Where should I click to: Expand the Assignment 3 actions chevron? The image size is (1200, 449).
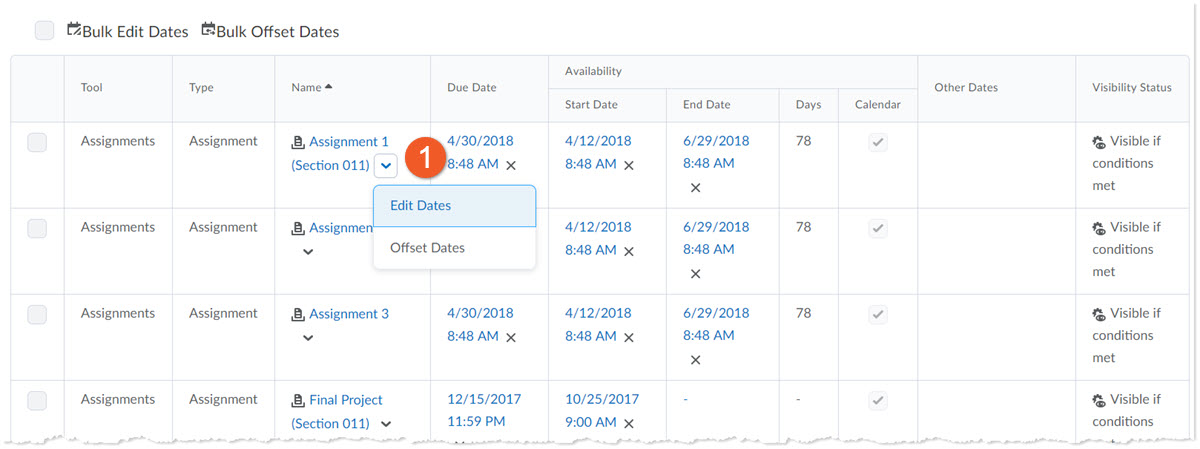pyautogui.click(x=308, y=338)
